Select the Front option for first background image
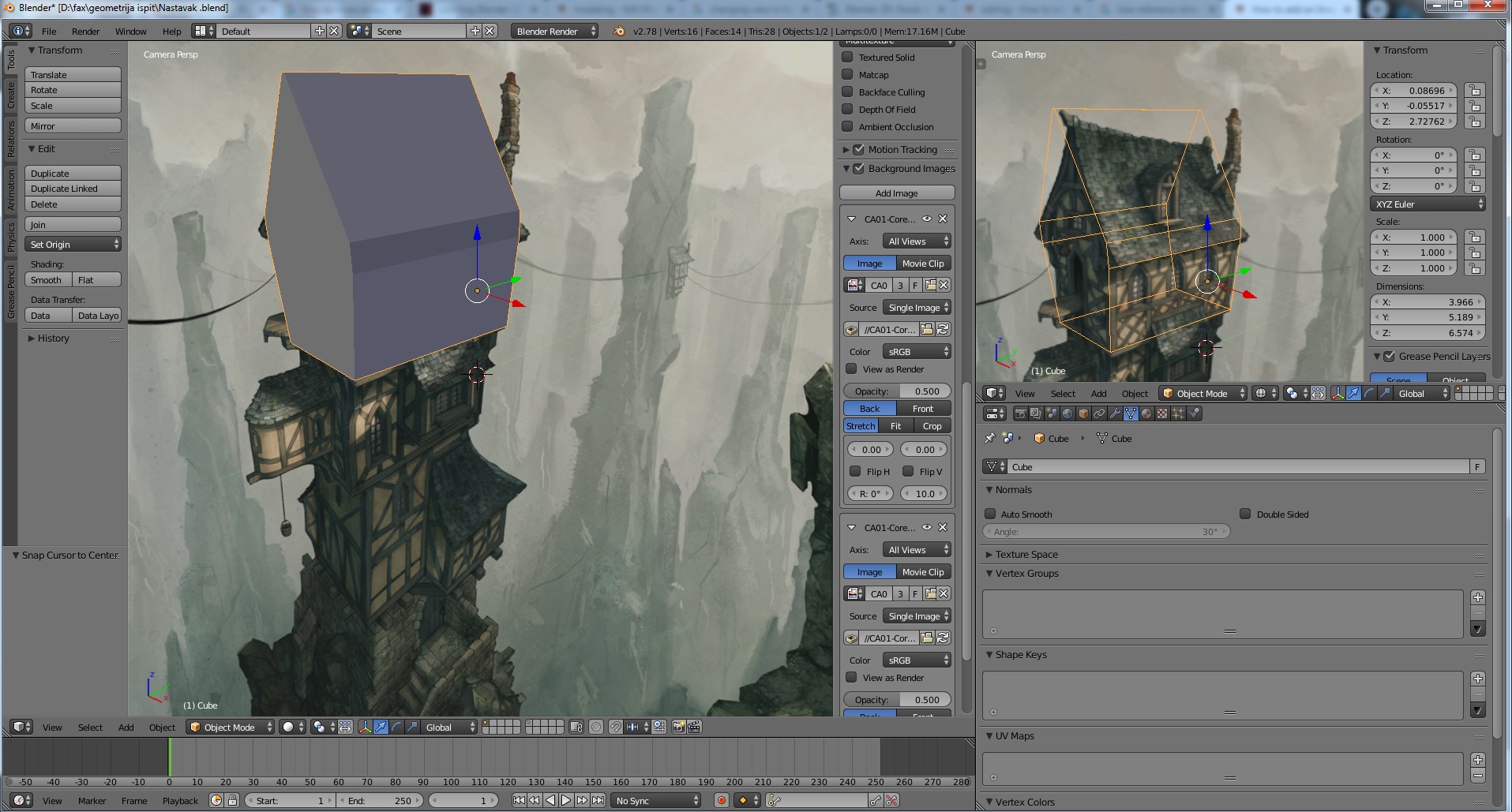 [924, 408]
